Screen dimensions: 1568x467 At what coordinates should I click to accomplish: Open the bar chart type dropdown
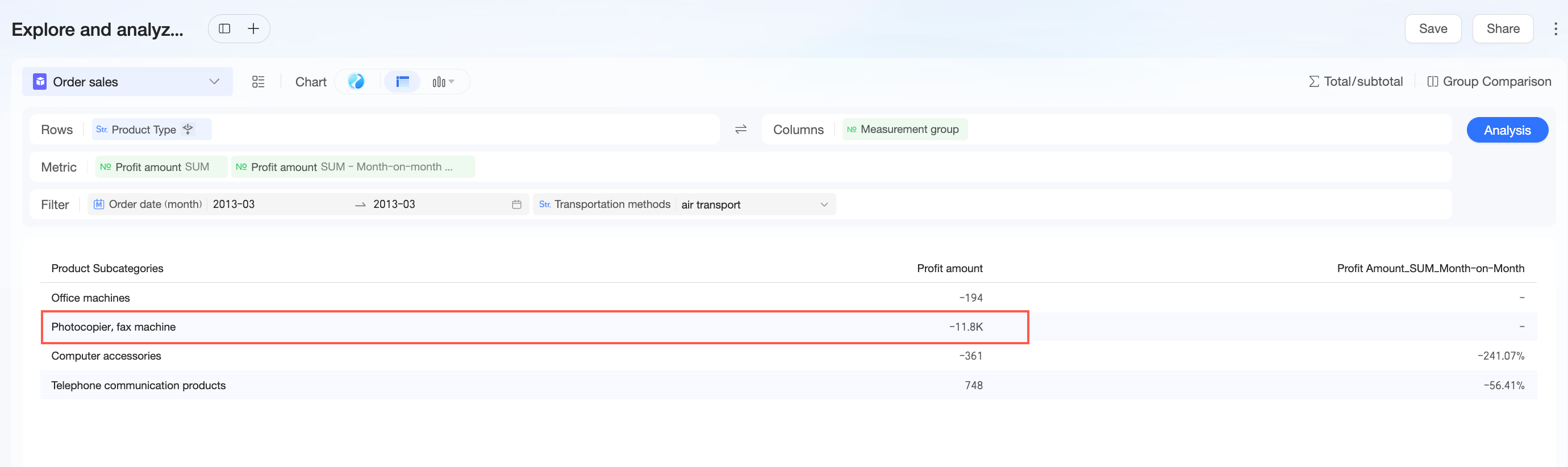[x=443, y=82]
